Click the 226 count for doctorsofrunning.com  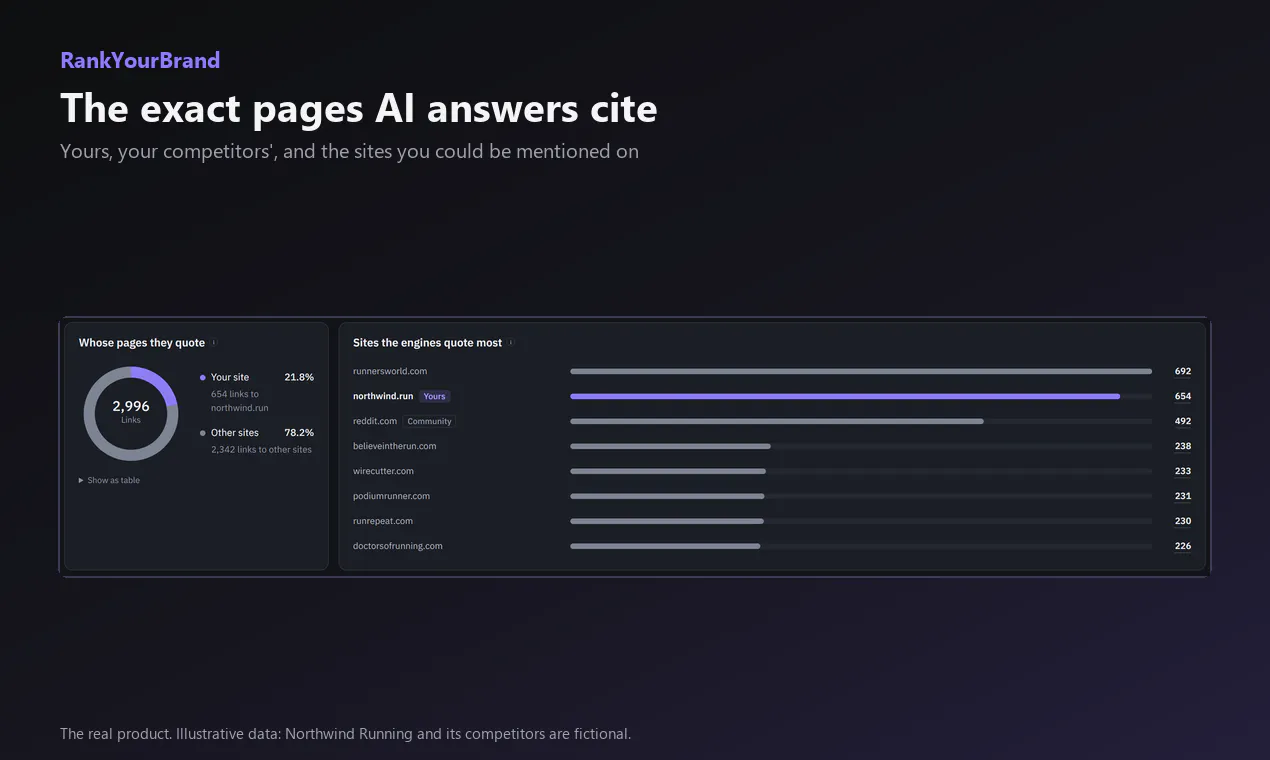click(x=1183, y=546)
